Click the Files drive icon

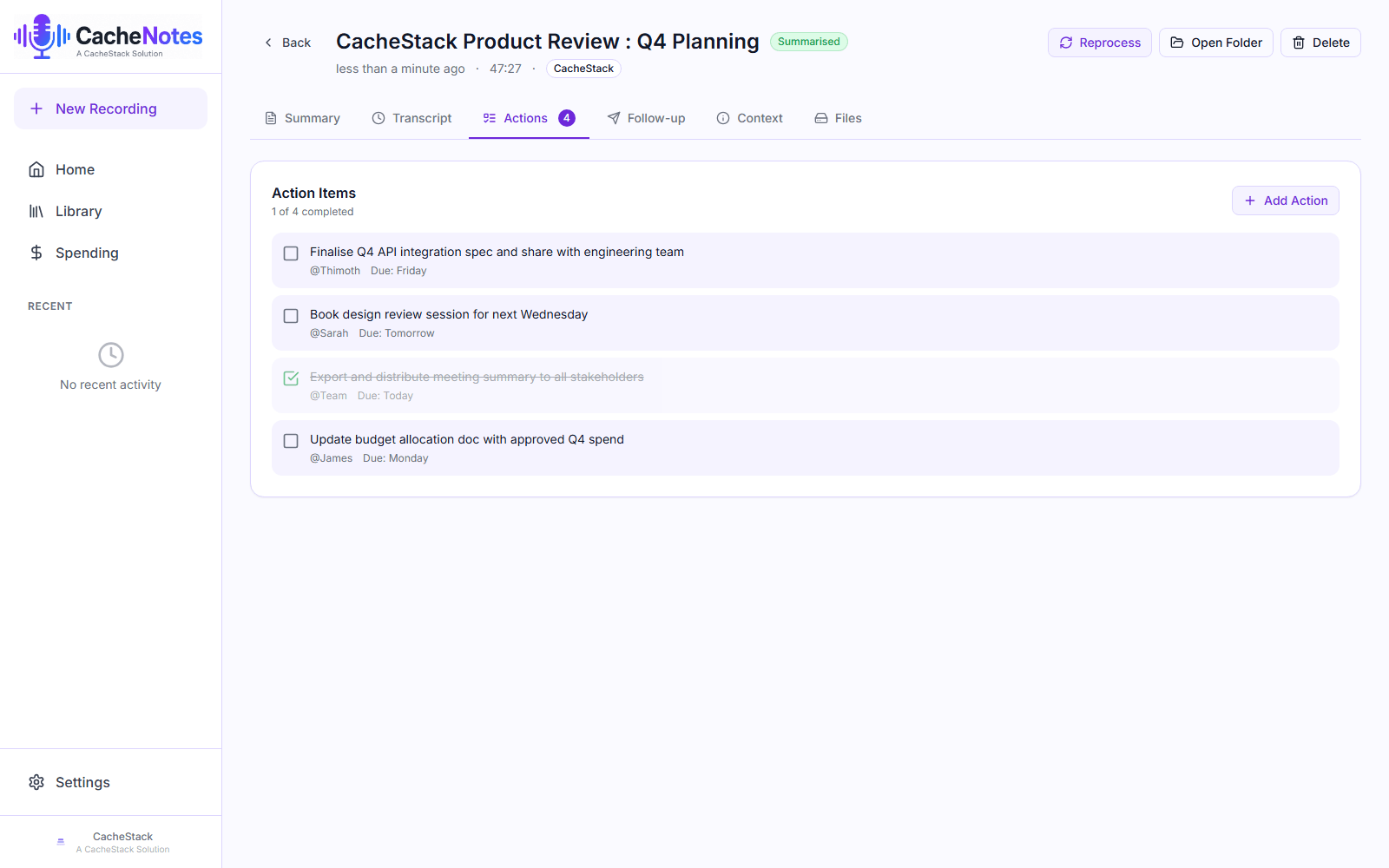821,118
